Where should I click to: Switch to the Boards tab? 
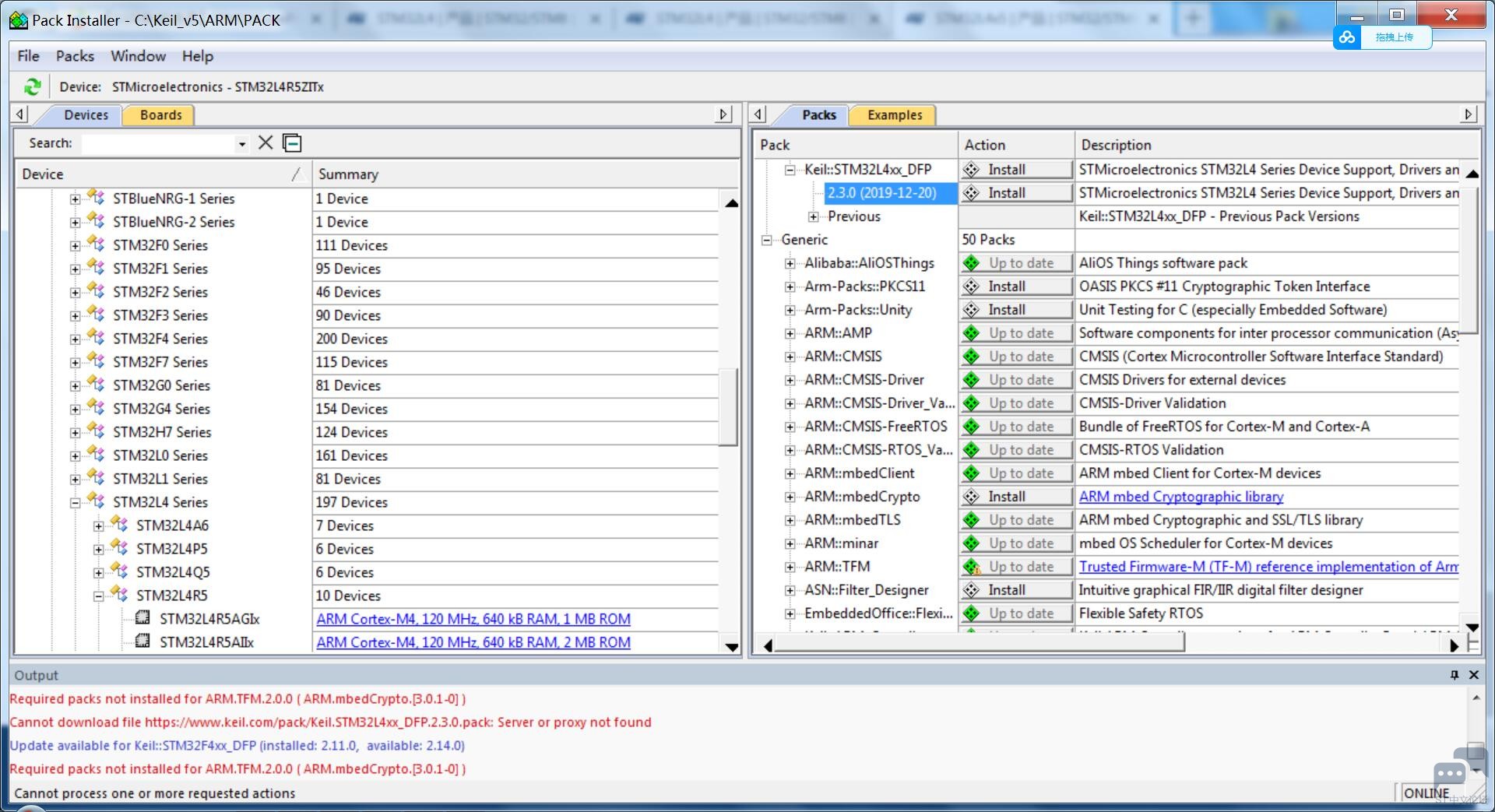click(x=160, y=115)
